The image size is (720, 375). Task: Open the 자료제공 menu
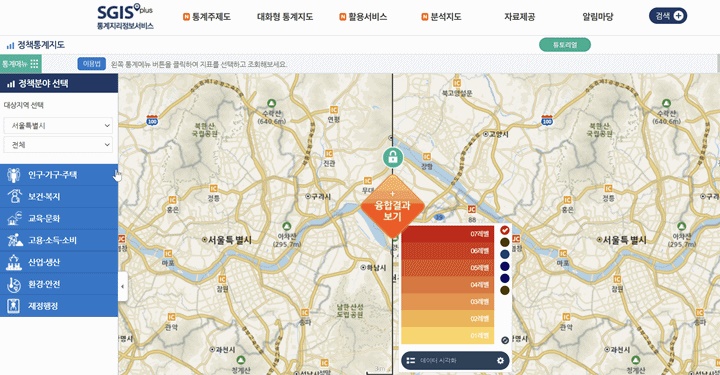pos(519,17)
